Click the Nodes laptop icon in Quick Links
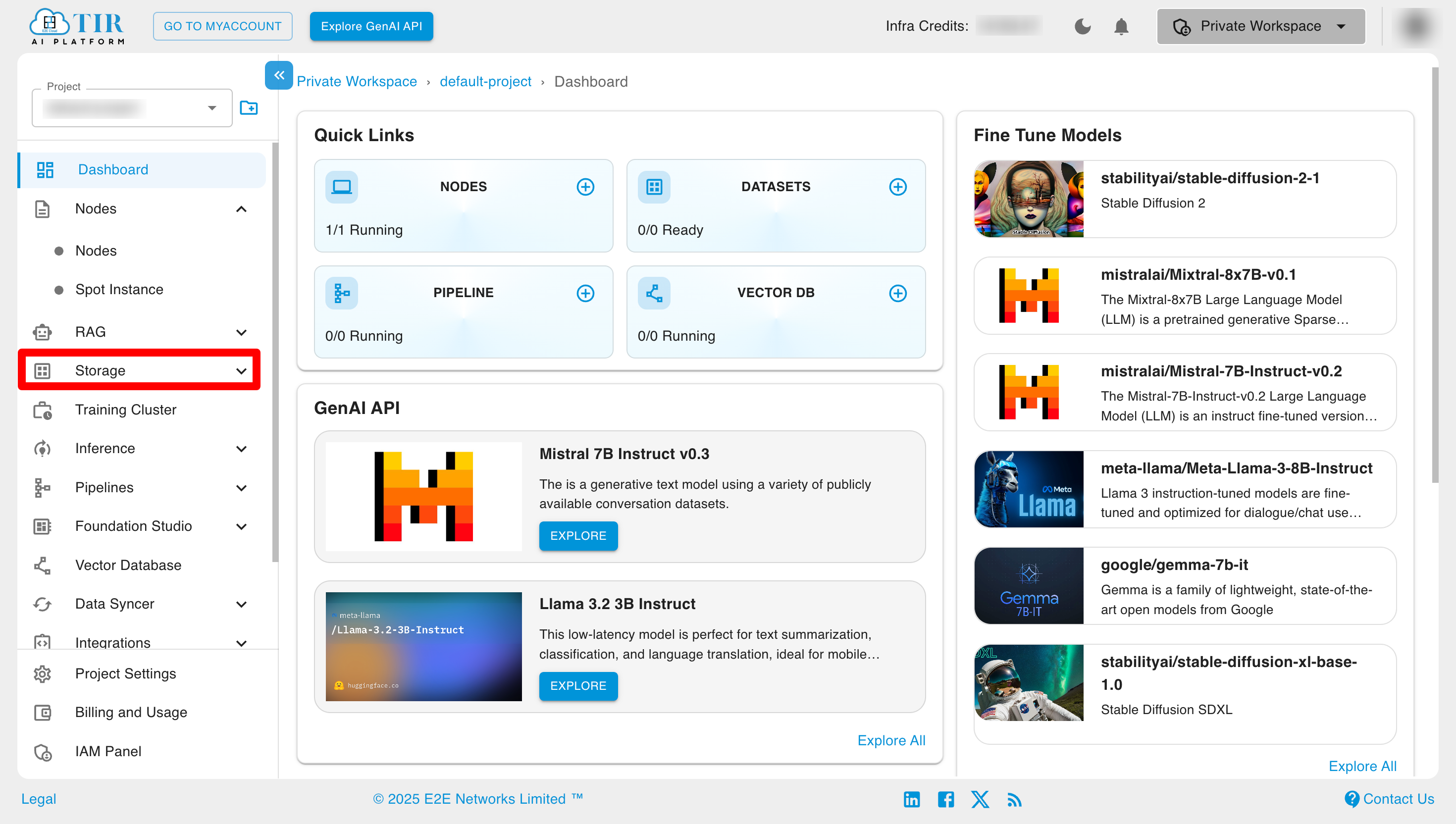 pyautogui.click(x=342, y=187)
